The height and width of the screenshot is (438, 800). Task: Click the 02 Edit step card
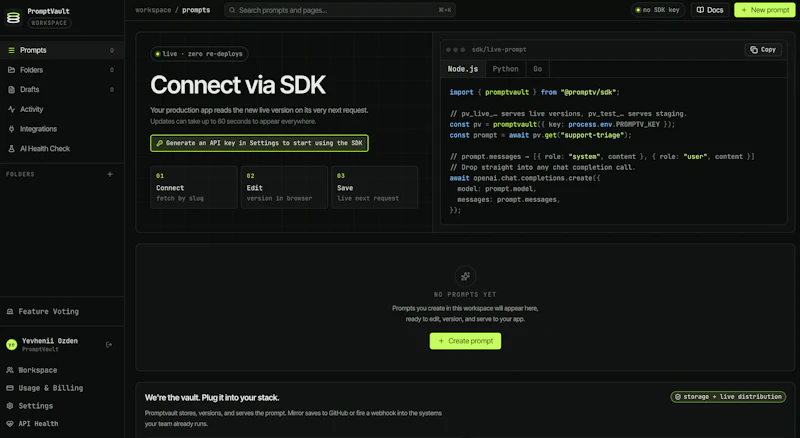[284, 187]
